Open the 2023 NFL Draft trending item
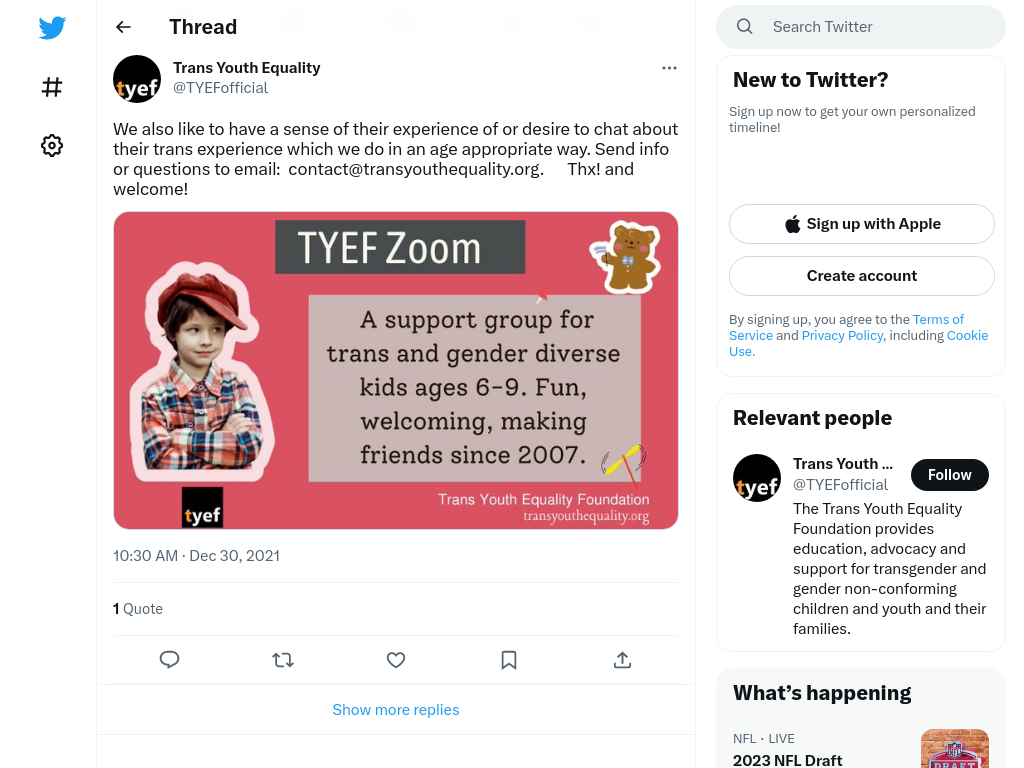The height and width of the screenshot is (768, 1024). click(x=787, y=760)
